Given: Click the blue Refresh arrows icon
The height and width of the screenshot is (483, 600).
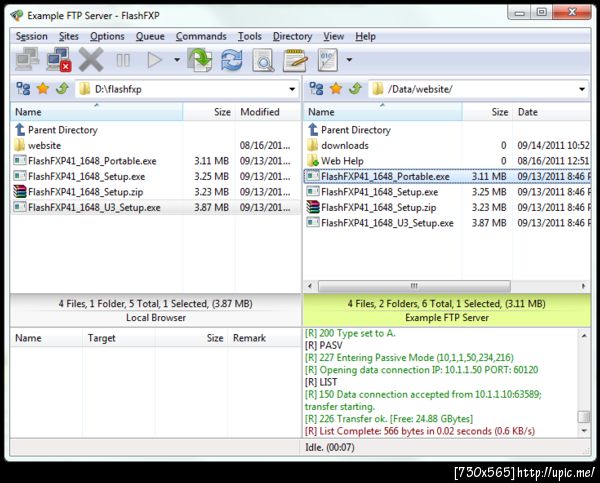Looking at the screenshot, I should [x=232, y=60].
